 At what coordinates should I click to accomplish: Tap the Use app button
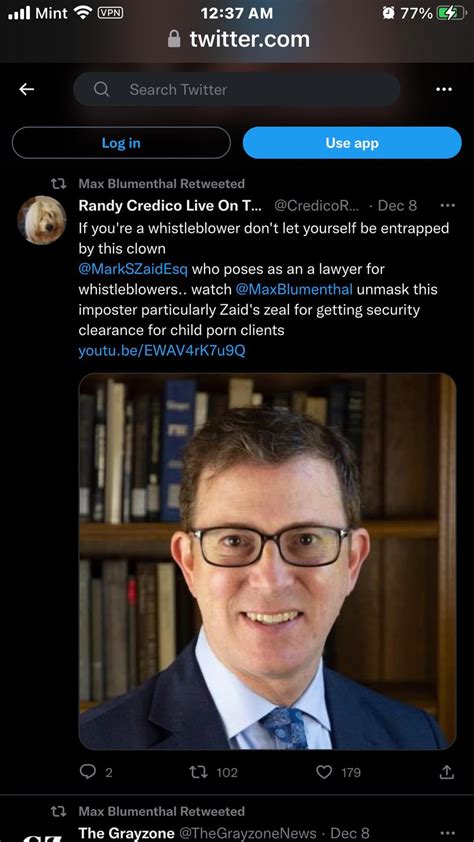[352, 143]
